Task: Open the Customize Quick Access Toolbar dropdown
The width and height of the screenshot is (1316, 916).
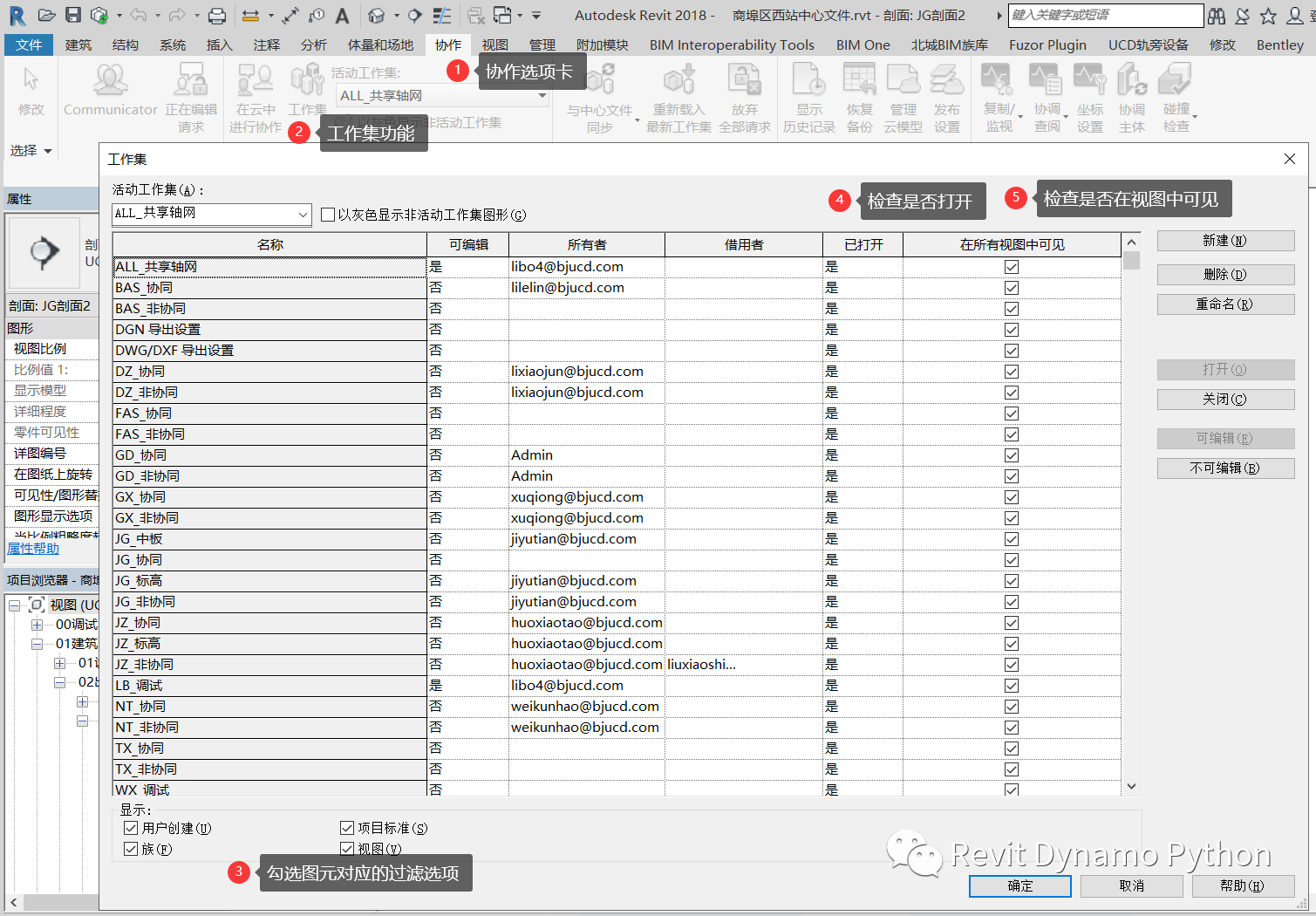Action: click(x=536, y=15)
